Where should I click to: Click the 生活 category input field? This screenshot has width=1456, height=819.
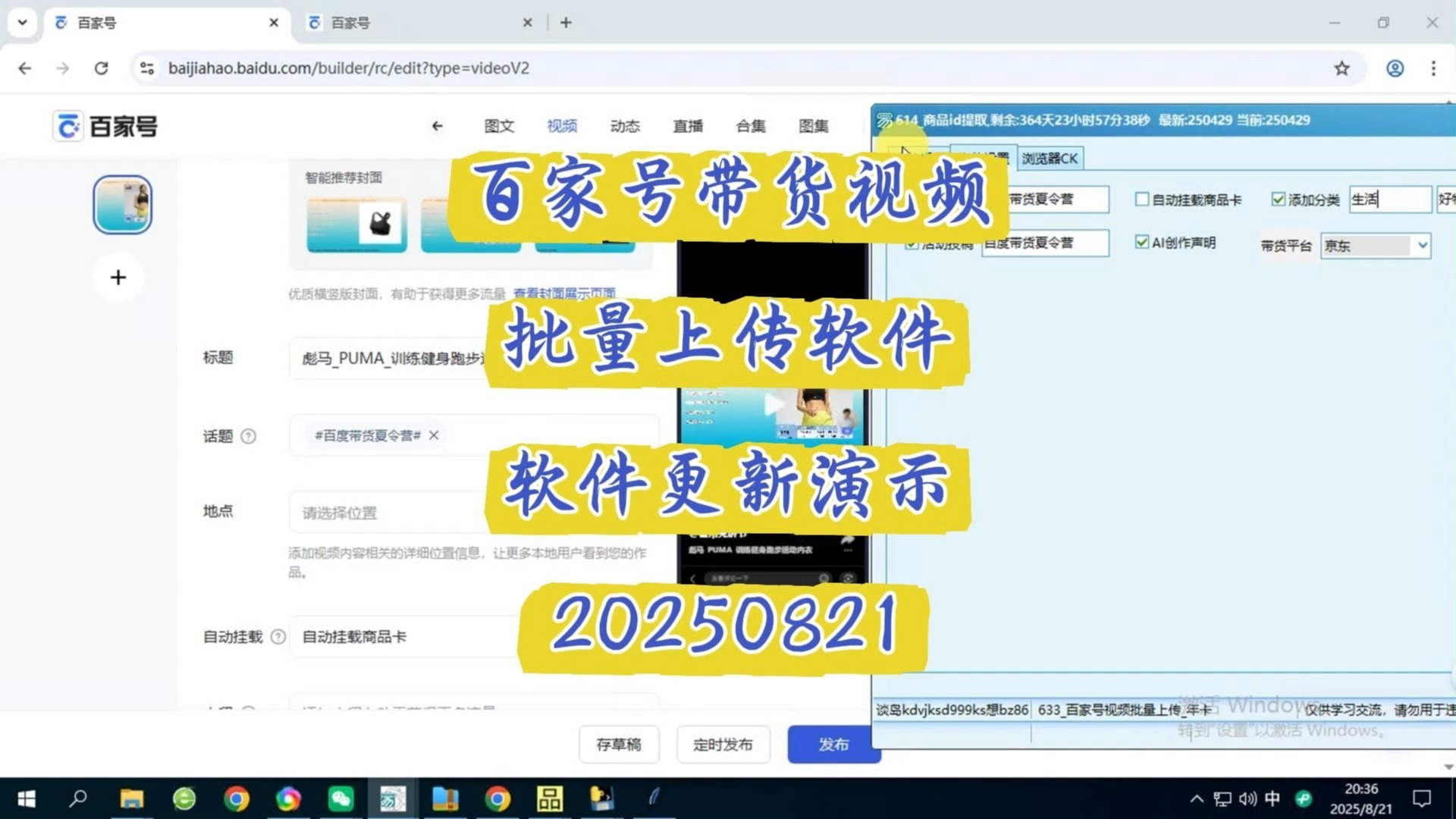pos(1390,199)
